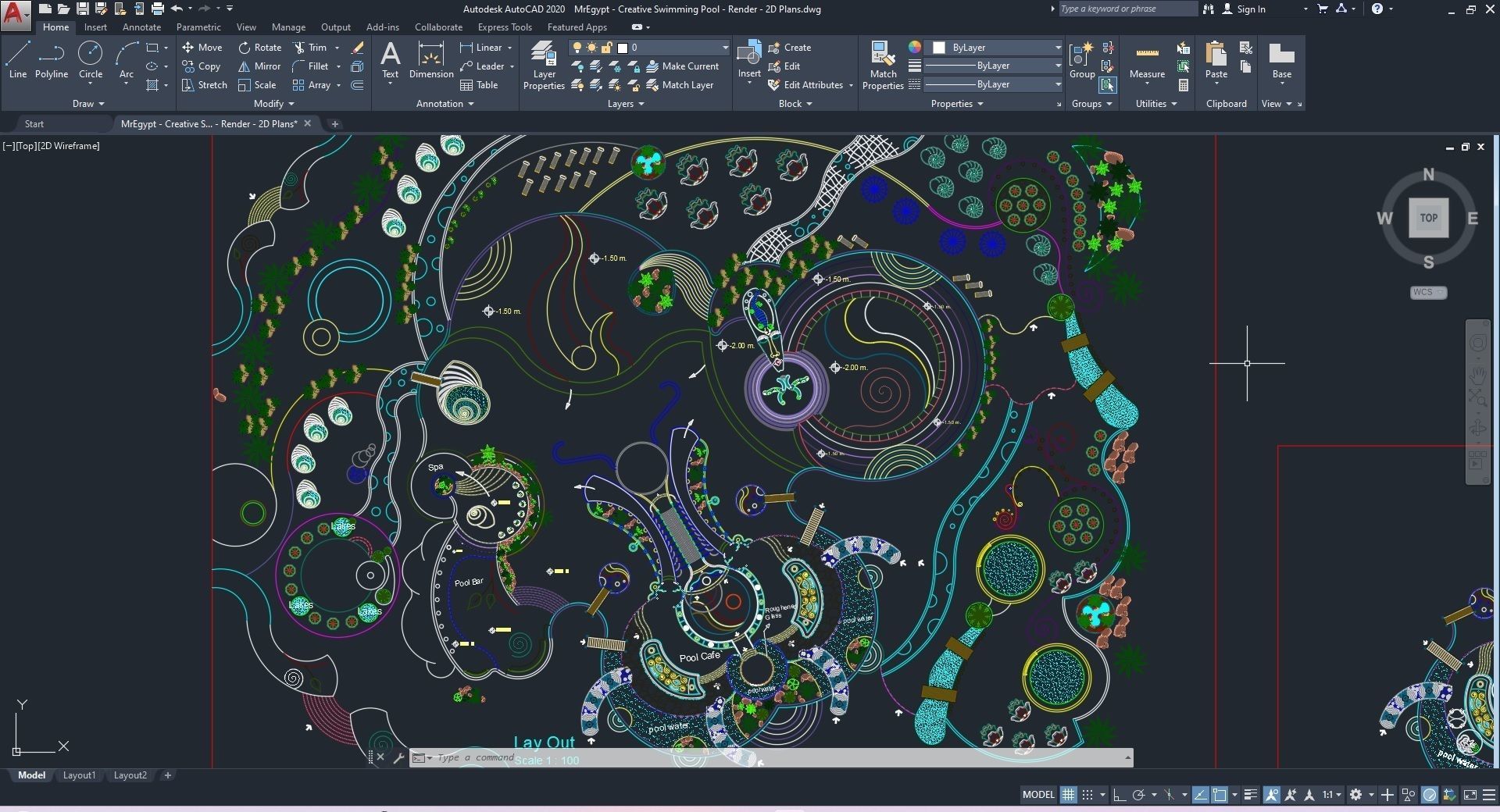
Task: Toggle snap mode in status bar
Action: click(1087, 795)
